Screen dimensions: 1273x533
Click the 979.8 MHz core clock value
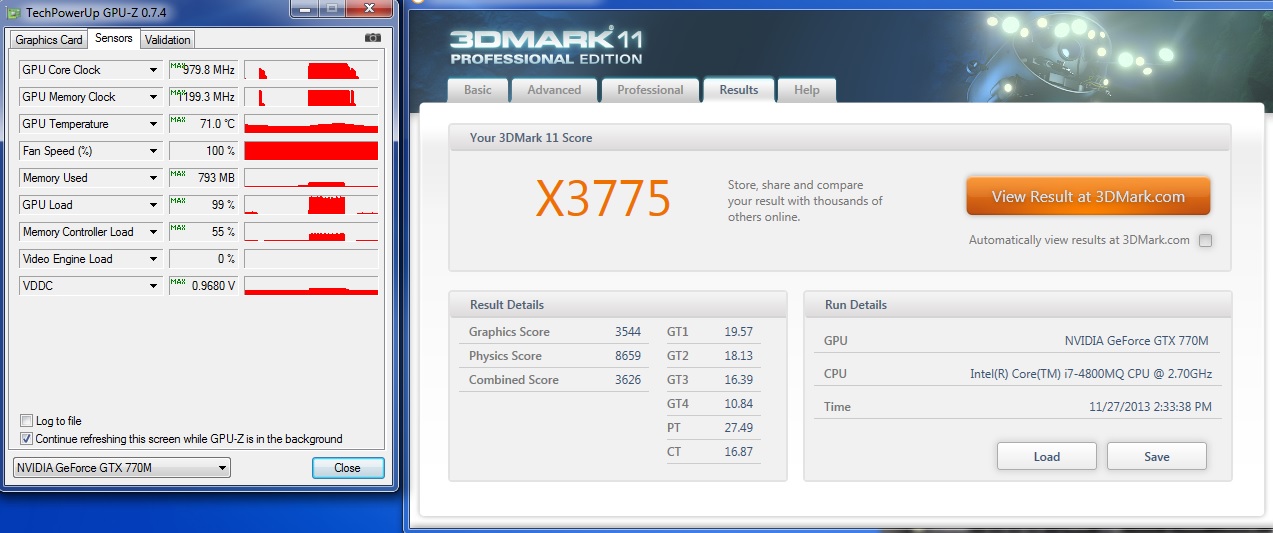click(208, 70)
